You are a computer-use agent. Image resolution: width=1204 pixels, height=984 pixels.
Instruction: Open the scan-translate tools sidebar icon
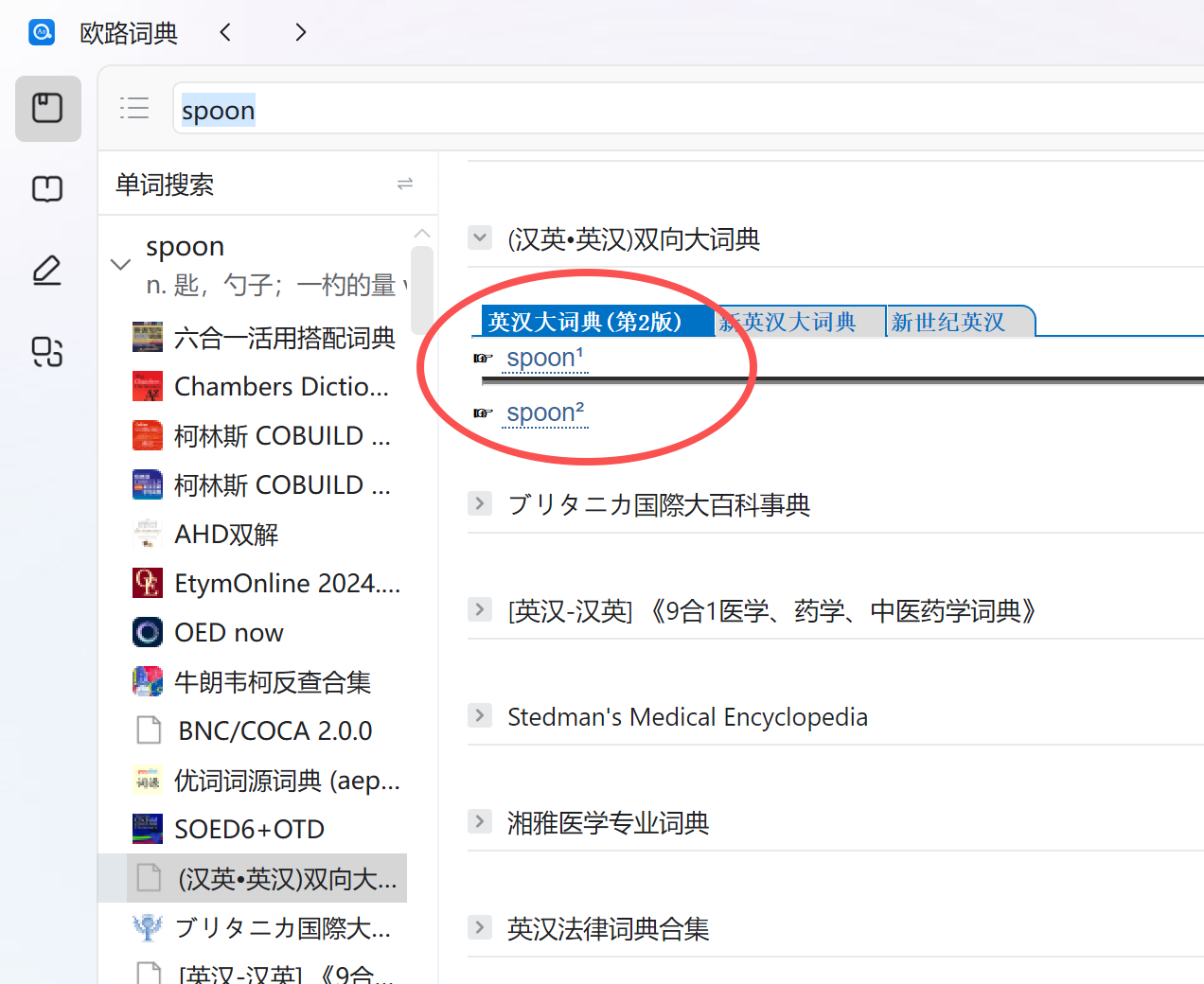(47, 352)
